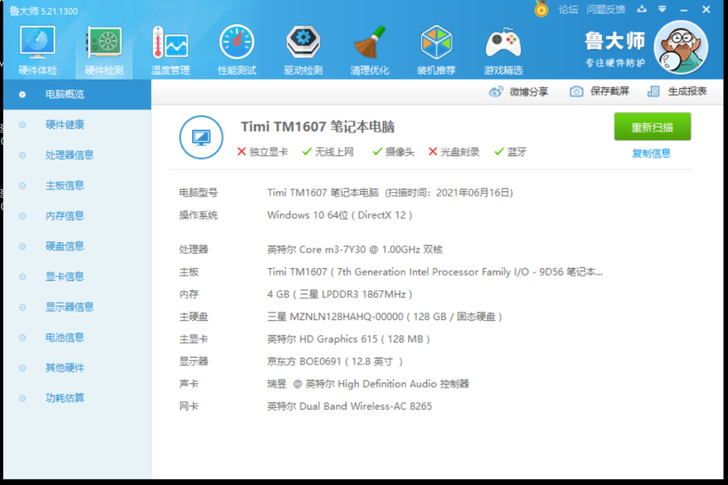Select 硬盘信息 in the sidebar
Viewport: 728px width, 485px height.
77,246
